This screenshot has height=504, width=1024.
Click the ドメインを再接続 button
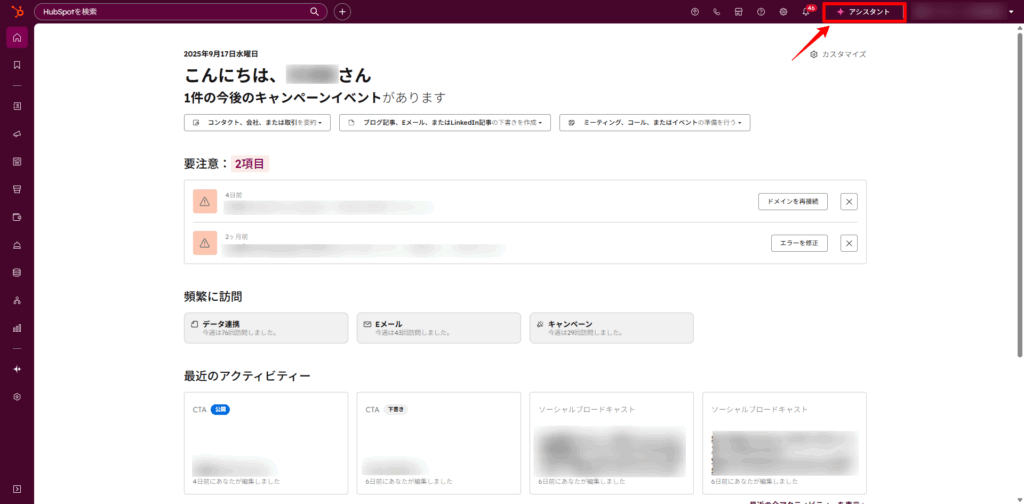pos(792,201)
